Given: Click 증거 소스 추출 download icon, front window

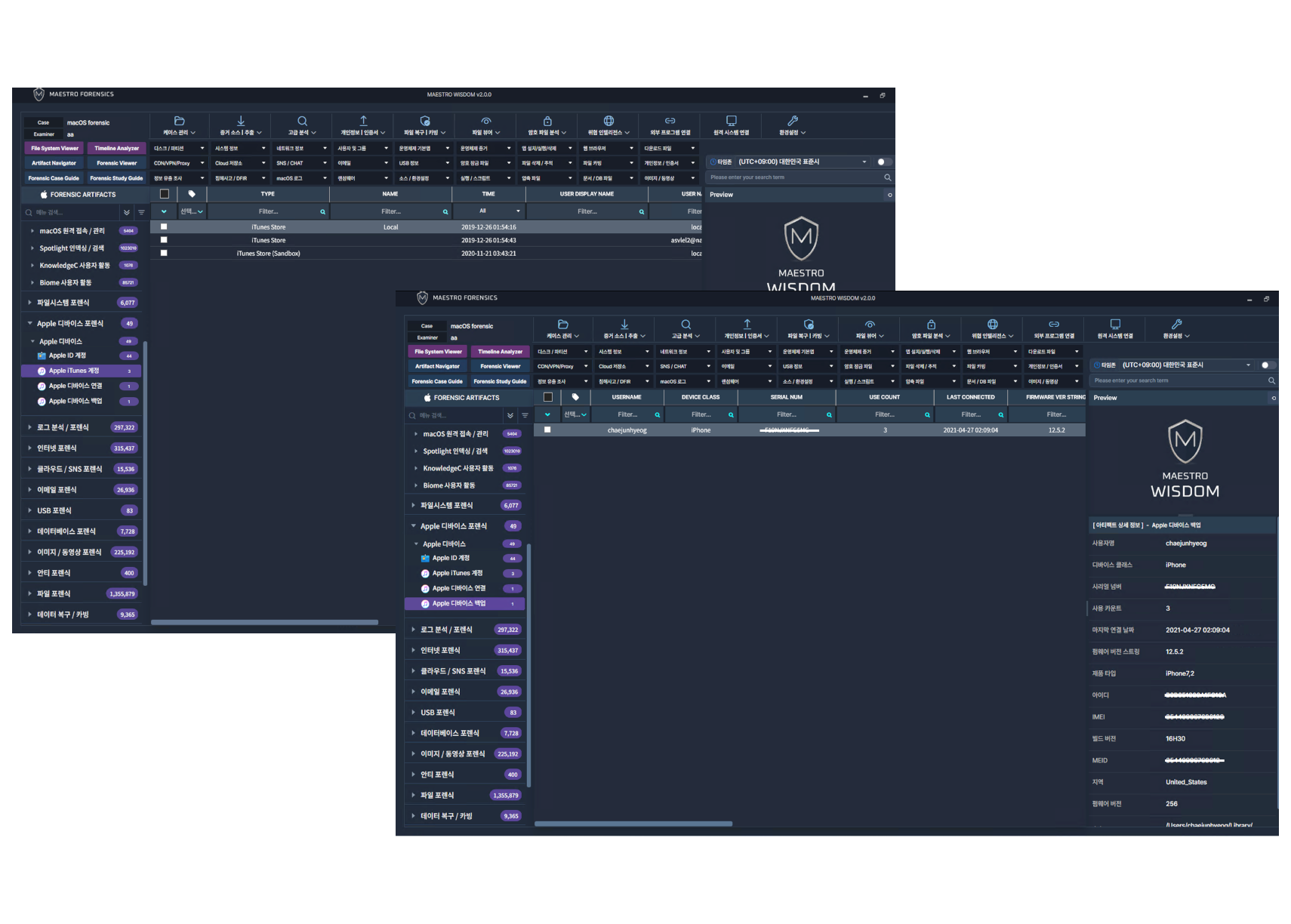Looking at the screenshot, I should point(624,324).
